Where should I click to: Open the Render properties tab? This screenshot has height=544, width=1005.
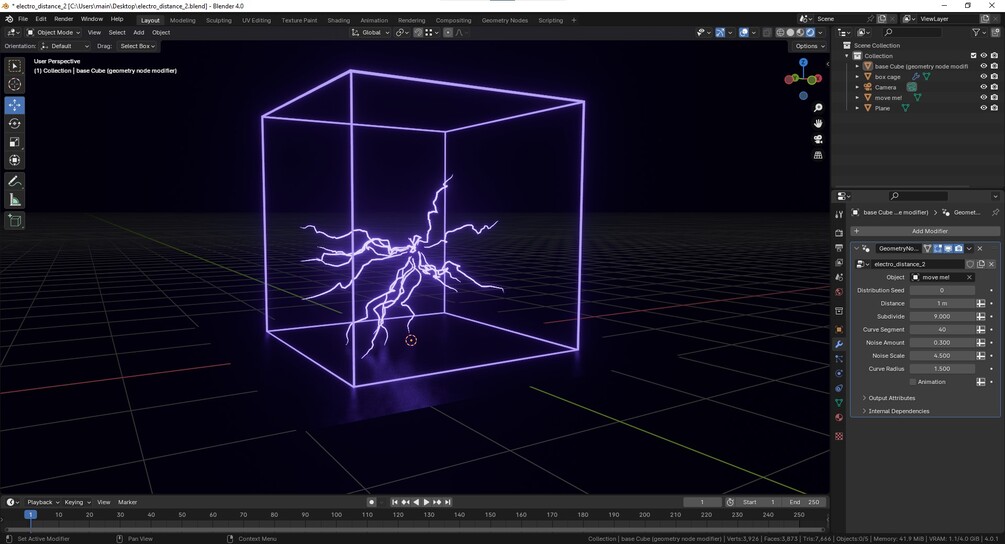839,233
